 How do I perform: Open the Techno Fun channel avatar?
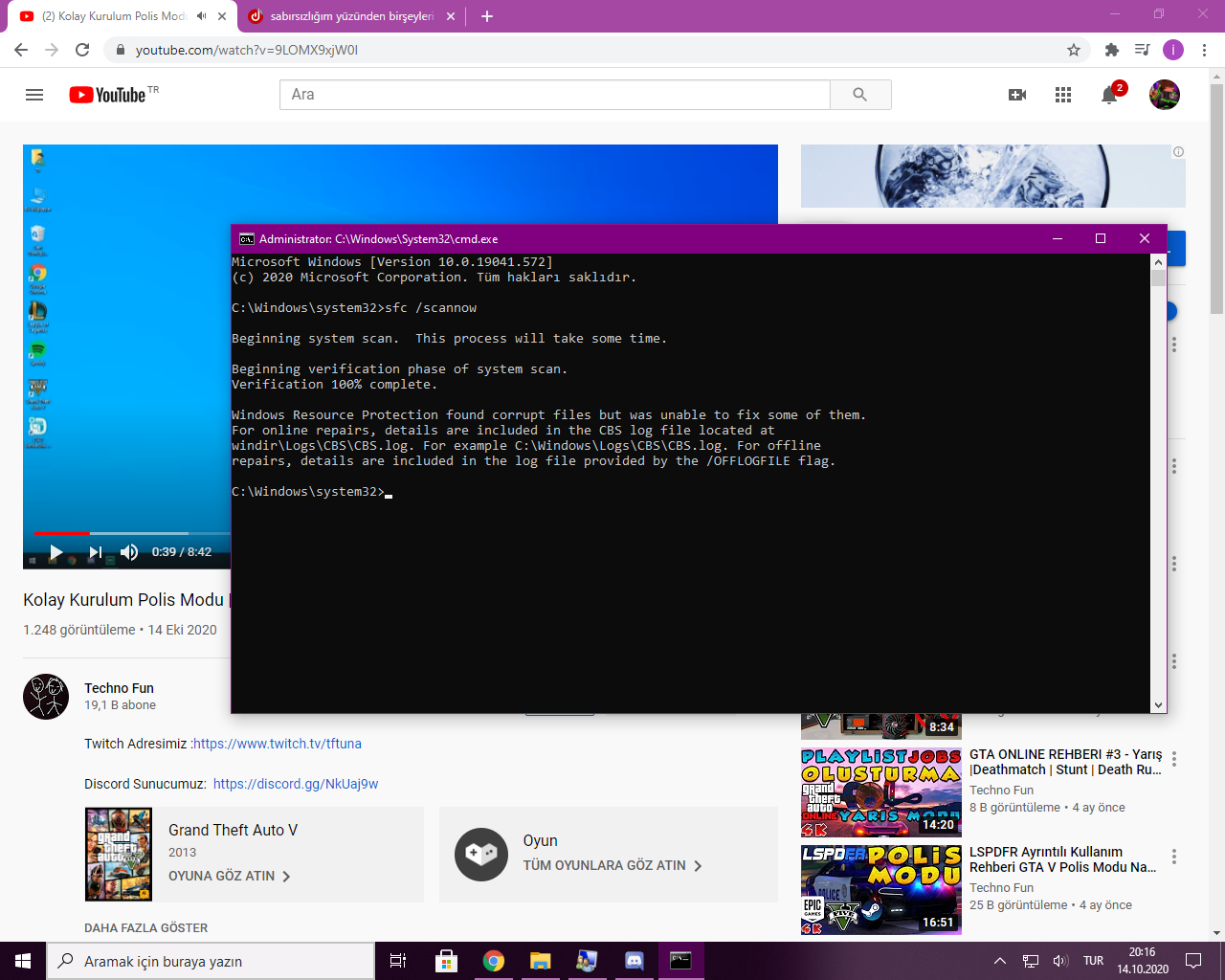click(x=46, y=697)
